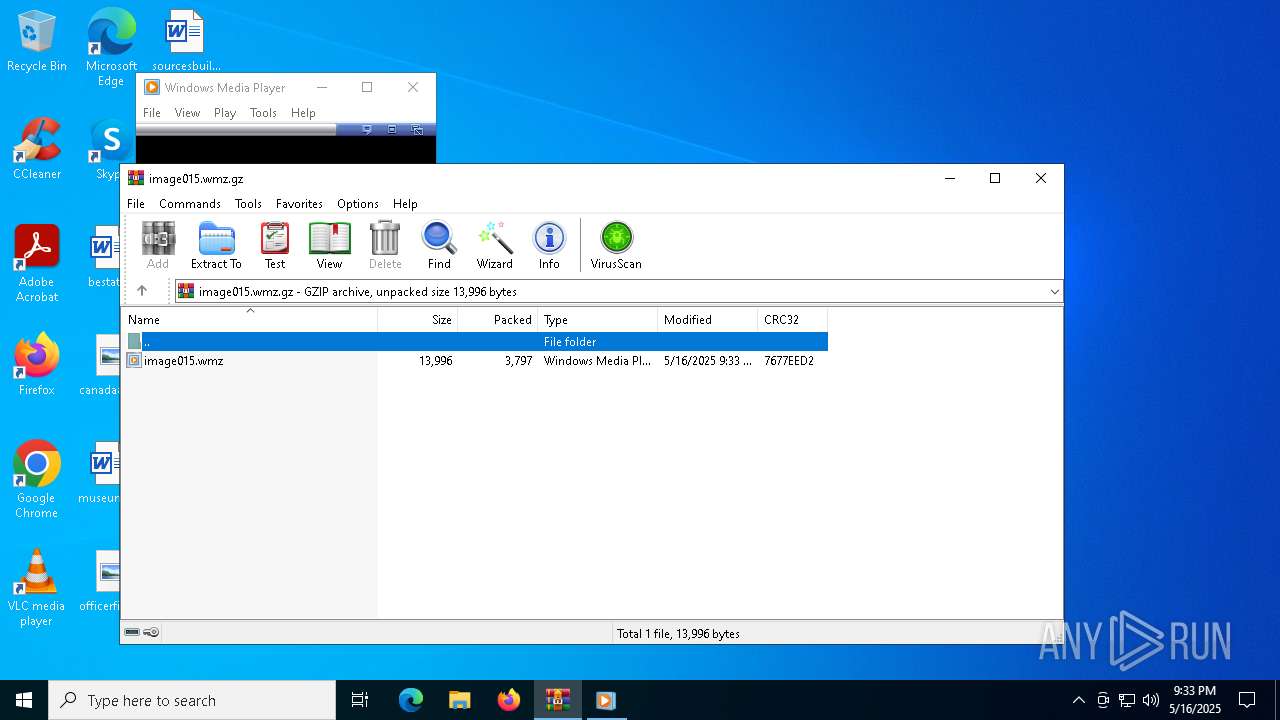The height and width of the screenshot is (720, 1280).
Task: Open Microsoft Edge desktop shortcut
Action: (111, 48)
